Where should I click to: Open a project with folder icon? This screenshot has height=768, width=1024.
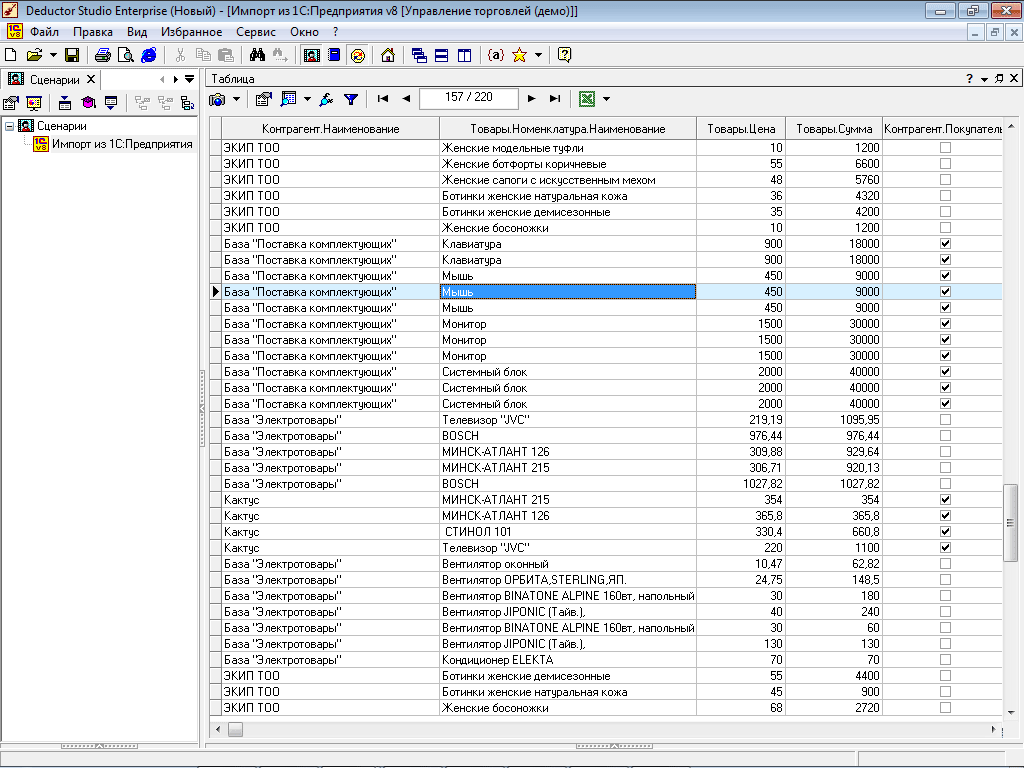[x=34, y=55]
